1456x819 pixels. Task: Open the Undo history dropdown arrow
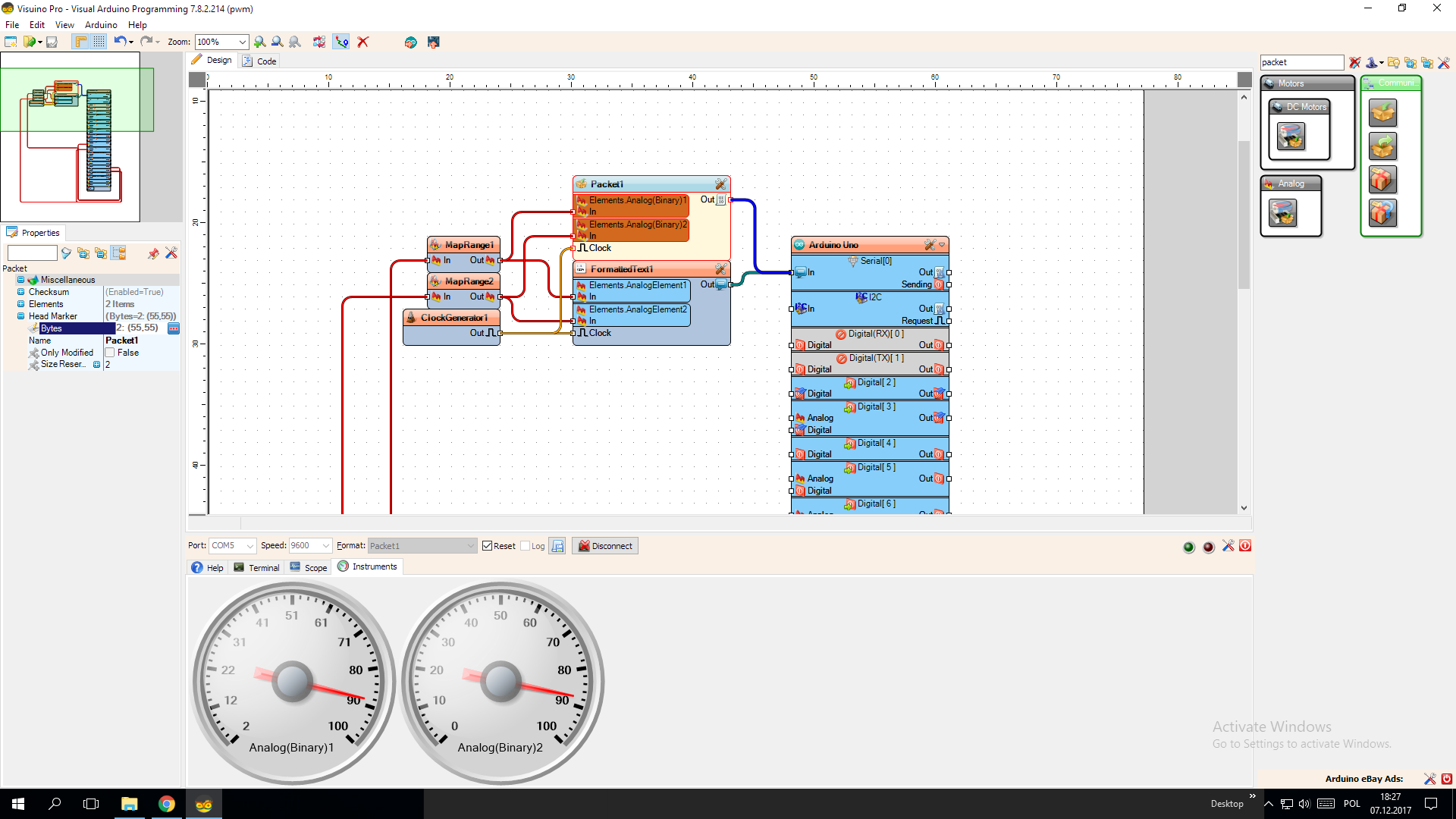[x=131, y=42]
